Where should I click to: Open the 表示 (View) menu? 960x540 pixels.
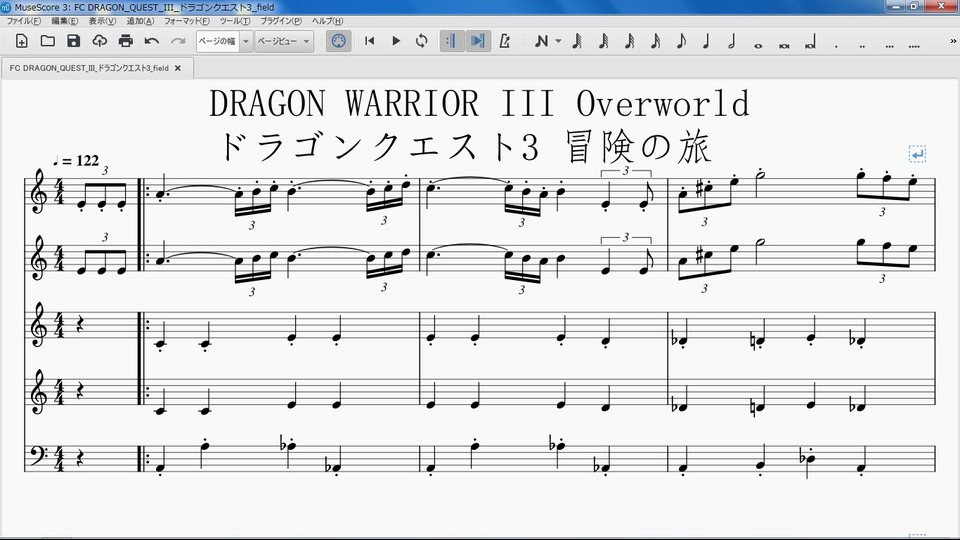(102, 21)
